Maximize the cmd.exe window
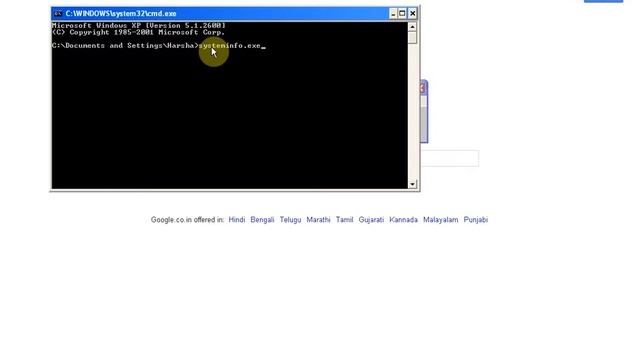 tap(402, 13)
